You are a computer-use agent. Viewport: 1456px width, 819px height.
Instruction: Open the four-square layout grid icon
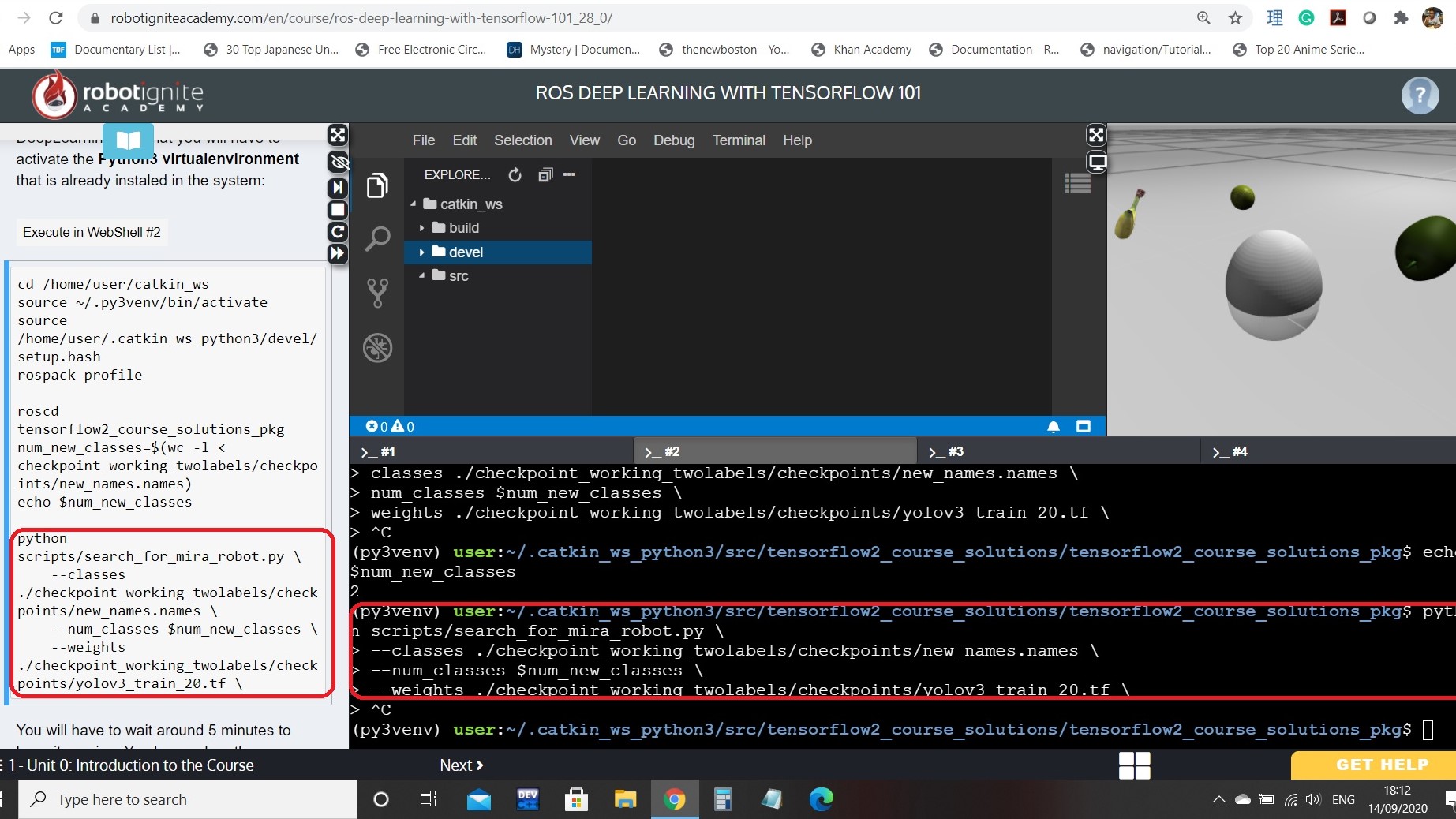(1135, 765)
